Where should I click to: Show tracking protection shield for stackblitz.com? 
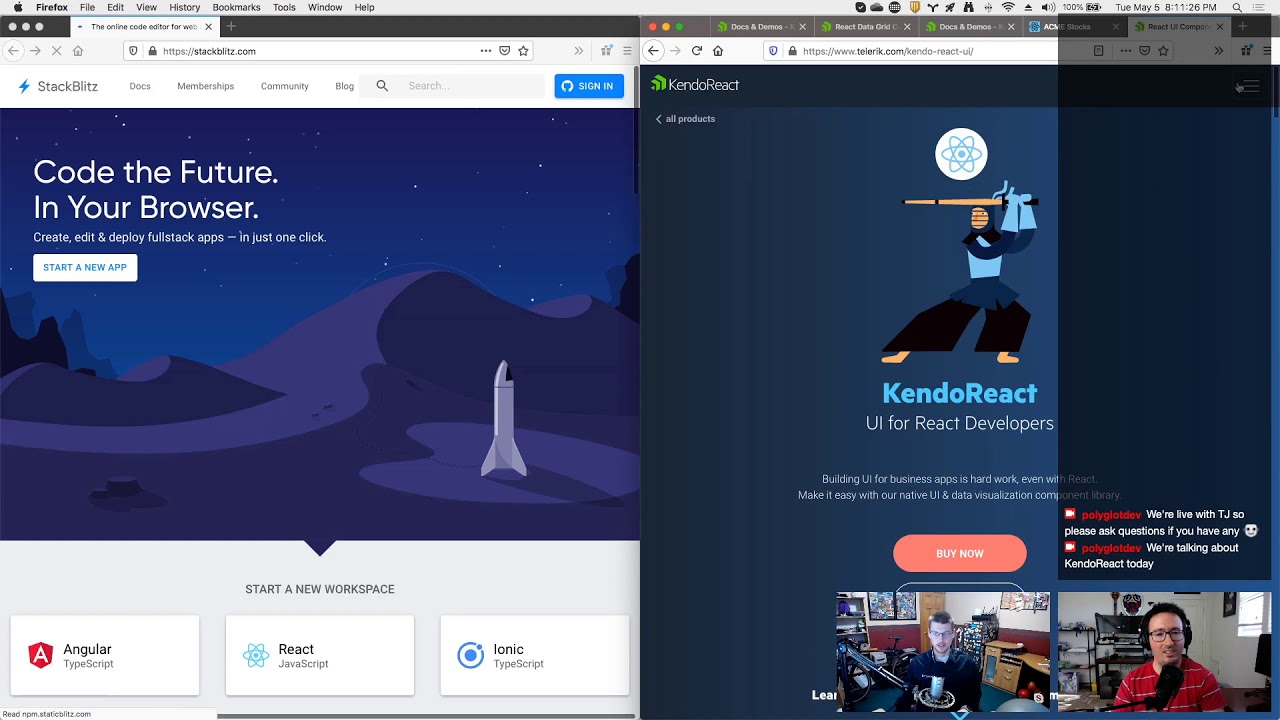tap(133, 51)
